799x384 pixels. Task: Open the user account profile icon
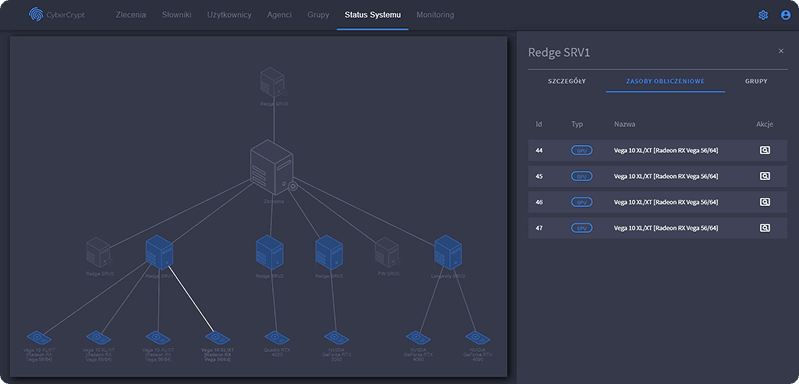785,15
